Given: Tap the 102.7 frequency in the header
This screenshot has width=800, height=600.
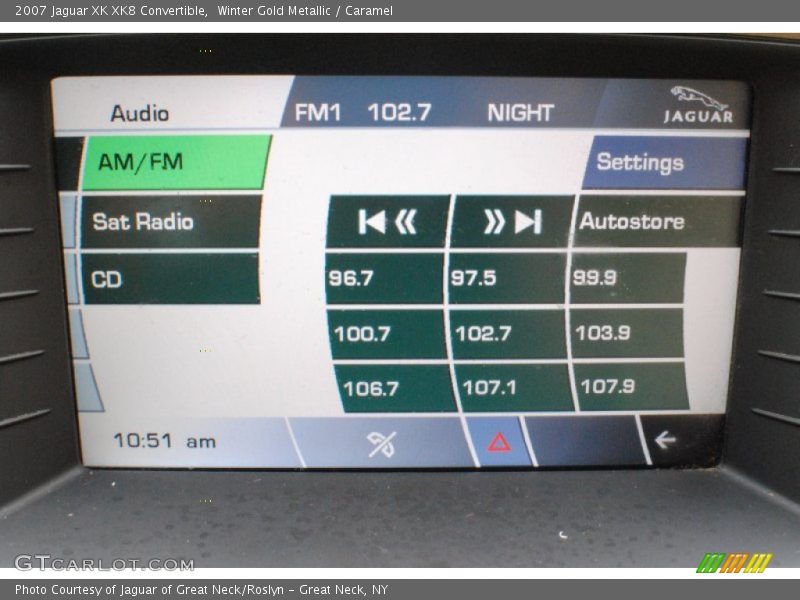Looking at the screenshot, I should pos(399,112).
